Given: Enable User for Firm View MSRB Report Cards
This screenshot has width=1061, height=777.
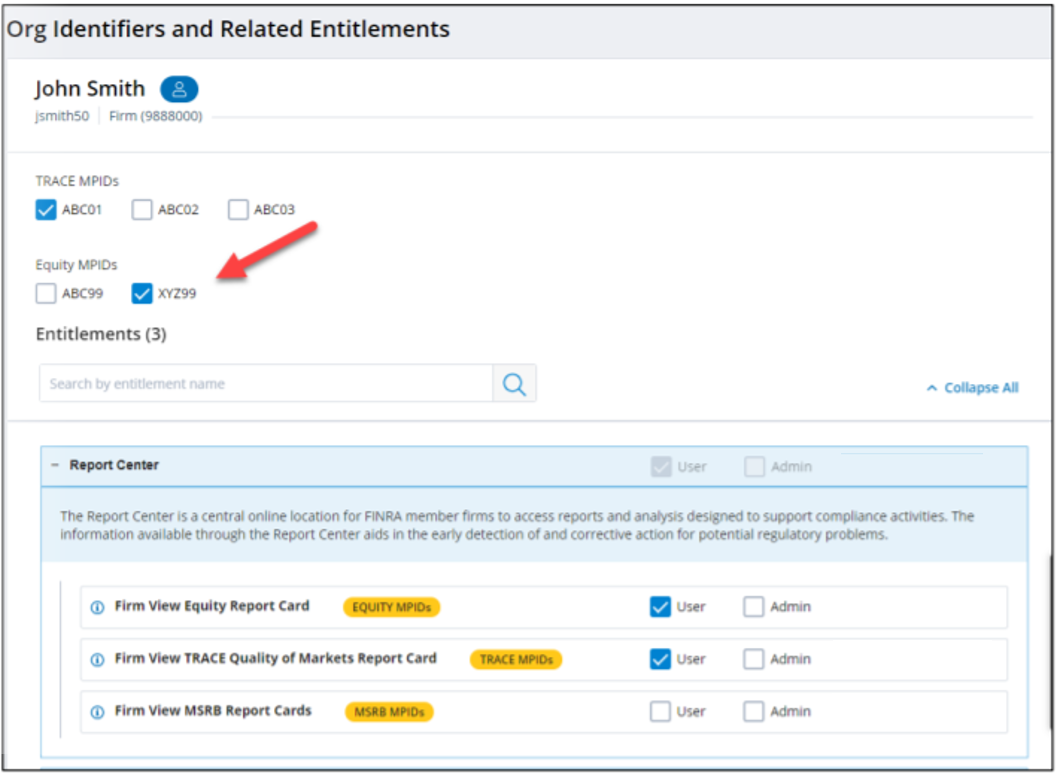Looking at the screenshot, I should 659,711.
